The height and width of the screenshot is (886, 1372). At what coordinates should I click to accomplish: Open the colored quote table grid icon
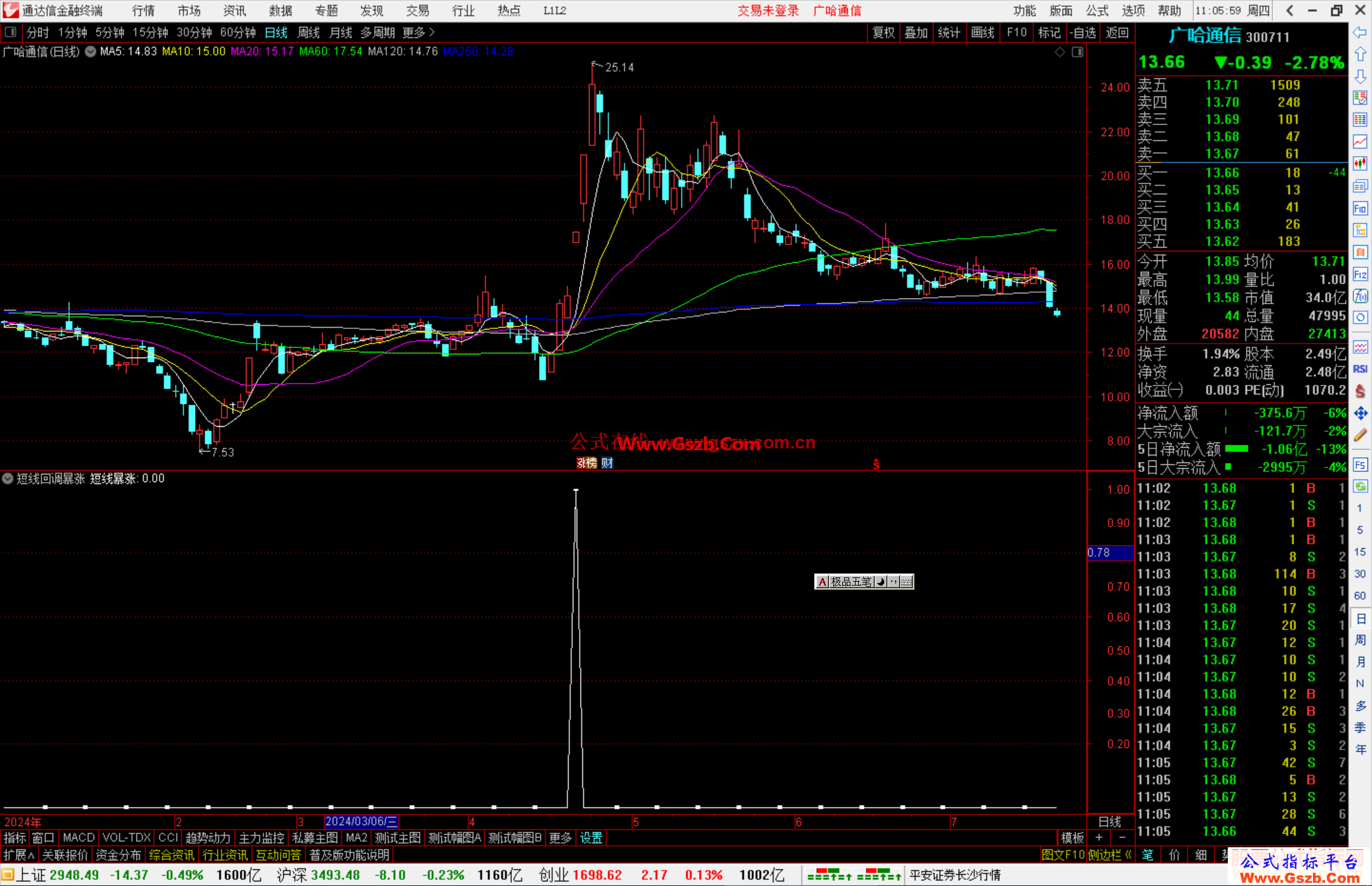[1360, 120]
